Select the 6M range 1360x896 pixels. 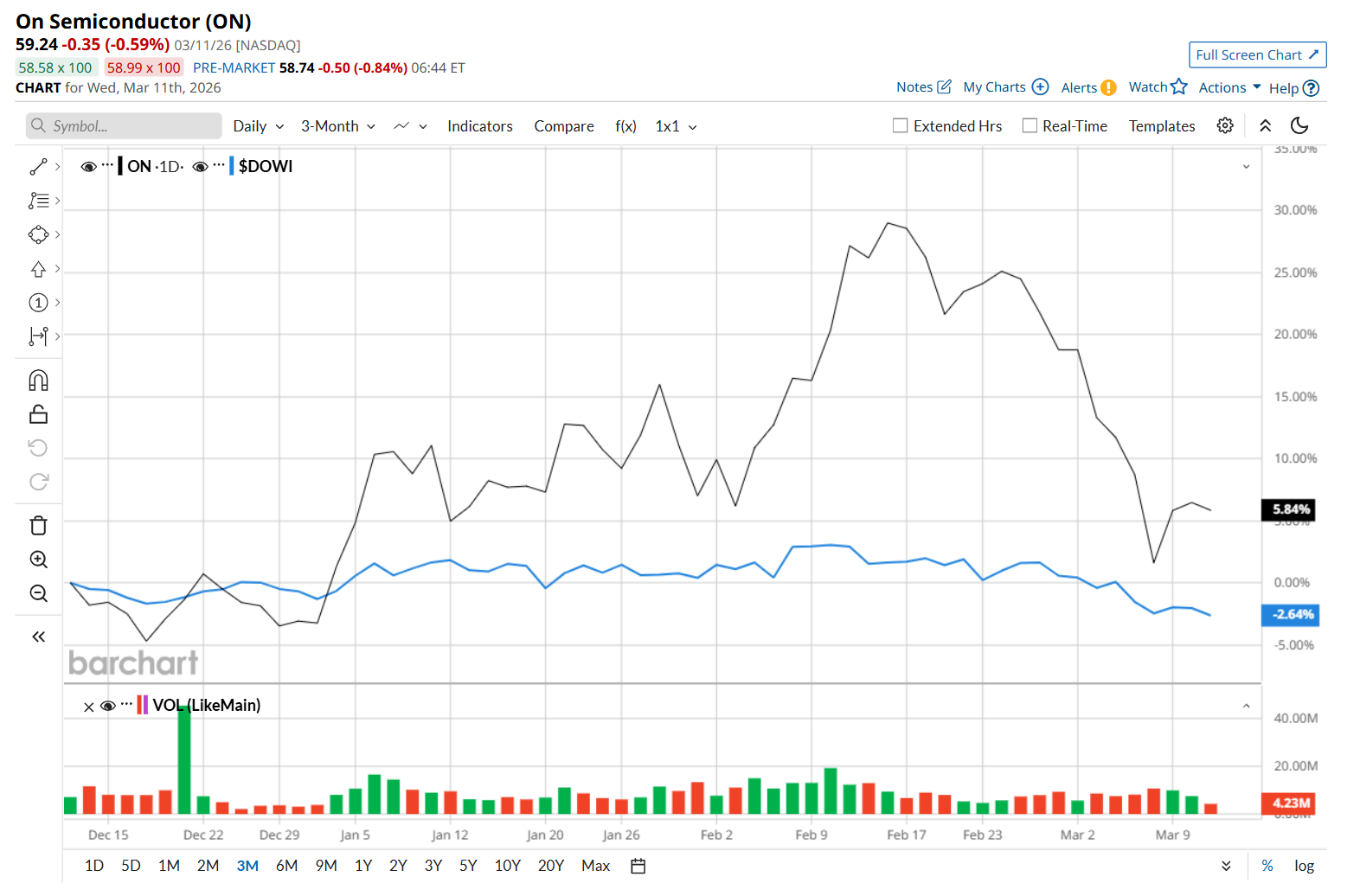[x=286, y=866]
